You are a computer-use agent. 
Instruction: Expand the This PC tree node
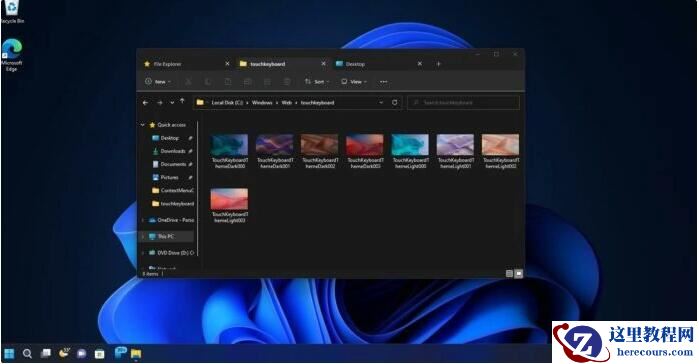point(143,237)
